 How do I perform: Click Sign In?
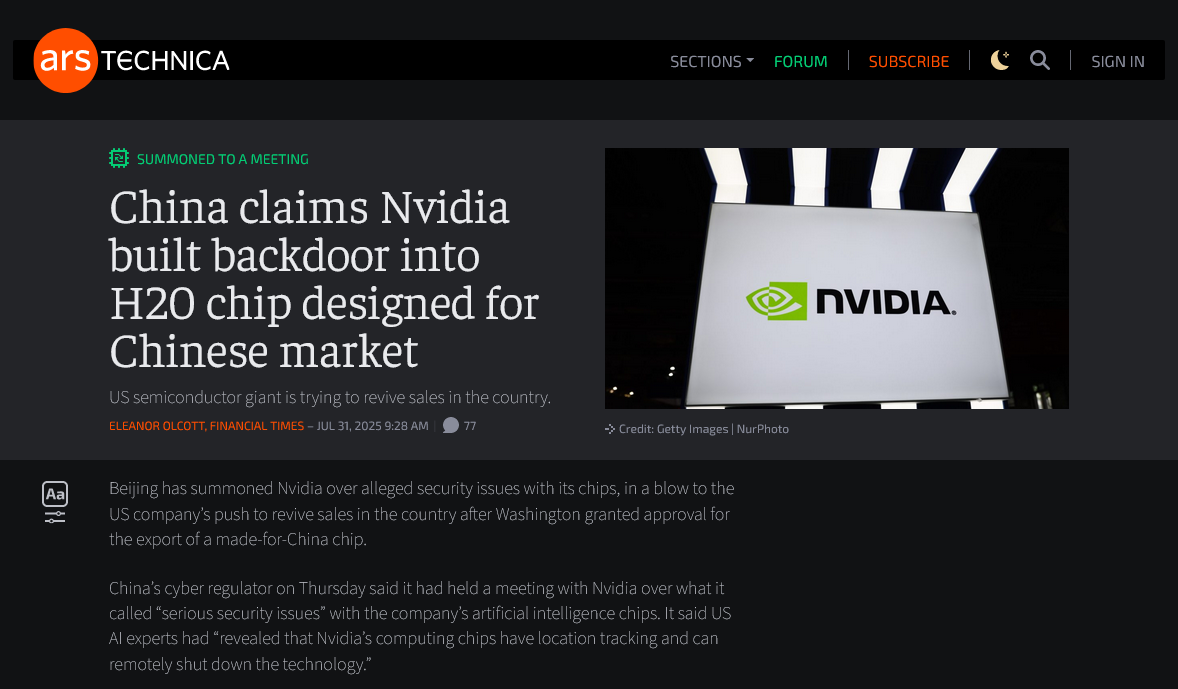click(1117, 62)
